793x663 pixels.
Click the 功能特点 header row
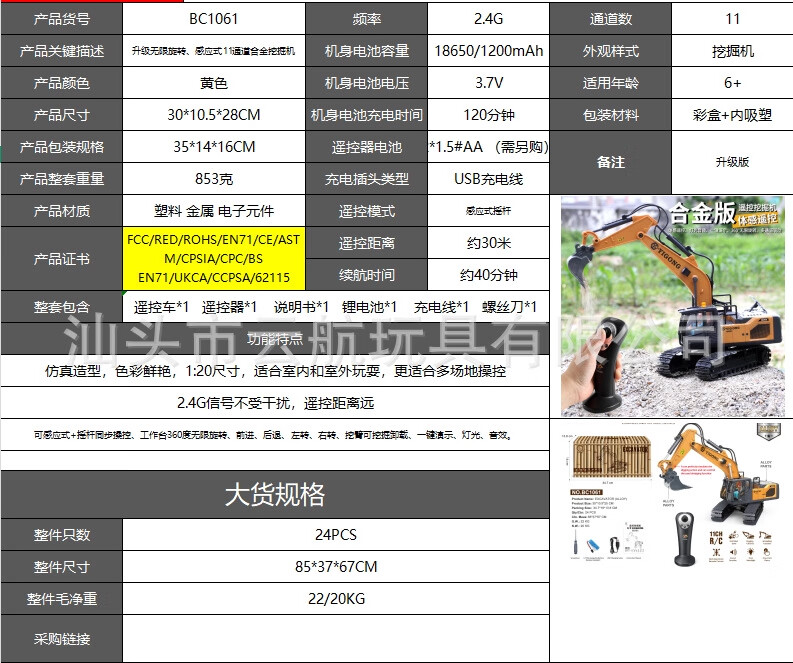[x=275, y=338]
